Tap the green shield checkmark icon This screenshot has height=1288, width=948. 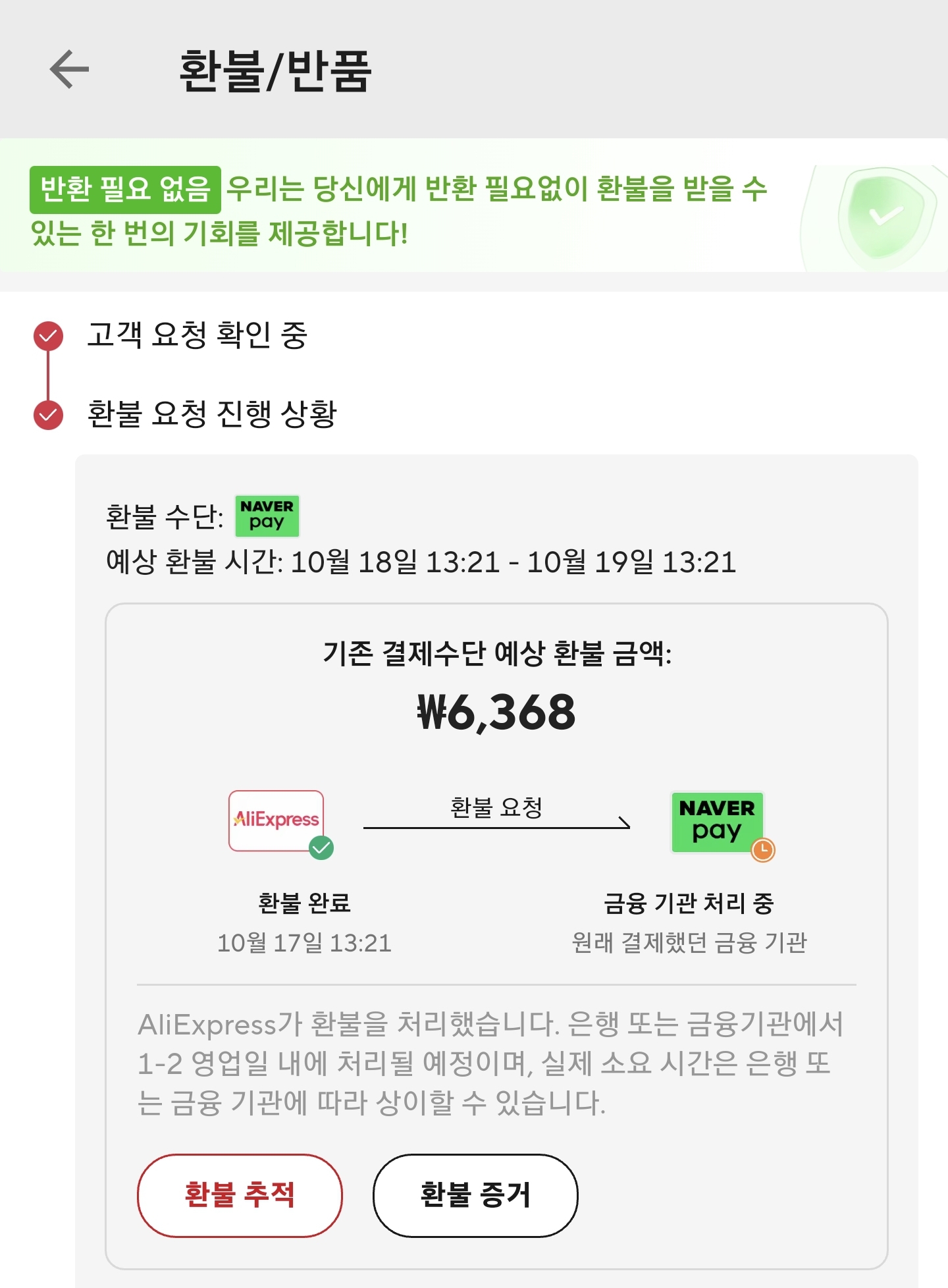click(885, 217)
